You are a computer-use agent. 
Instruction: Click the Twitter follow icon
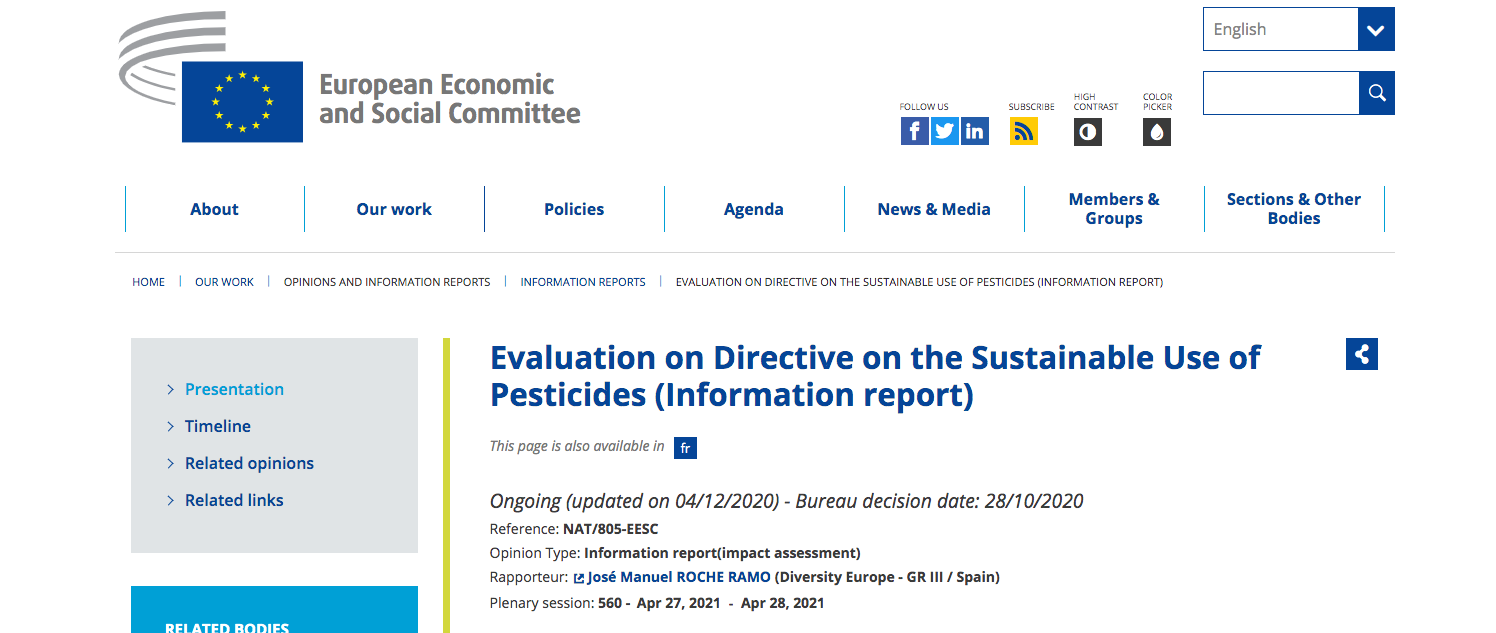tap(944, 131)
